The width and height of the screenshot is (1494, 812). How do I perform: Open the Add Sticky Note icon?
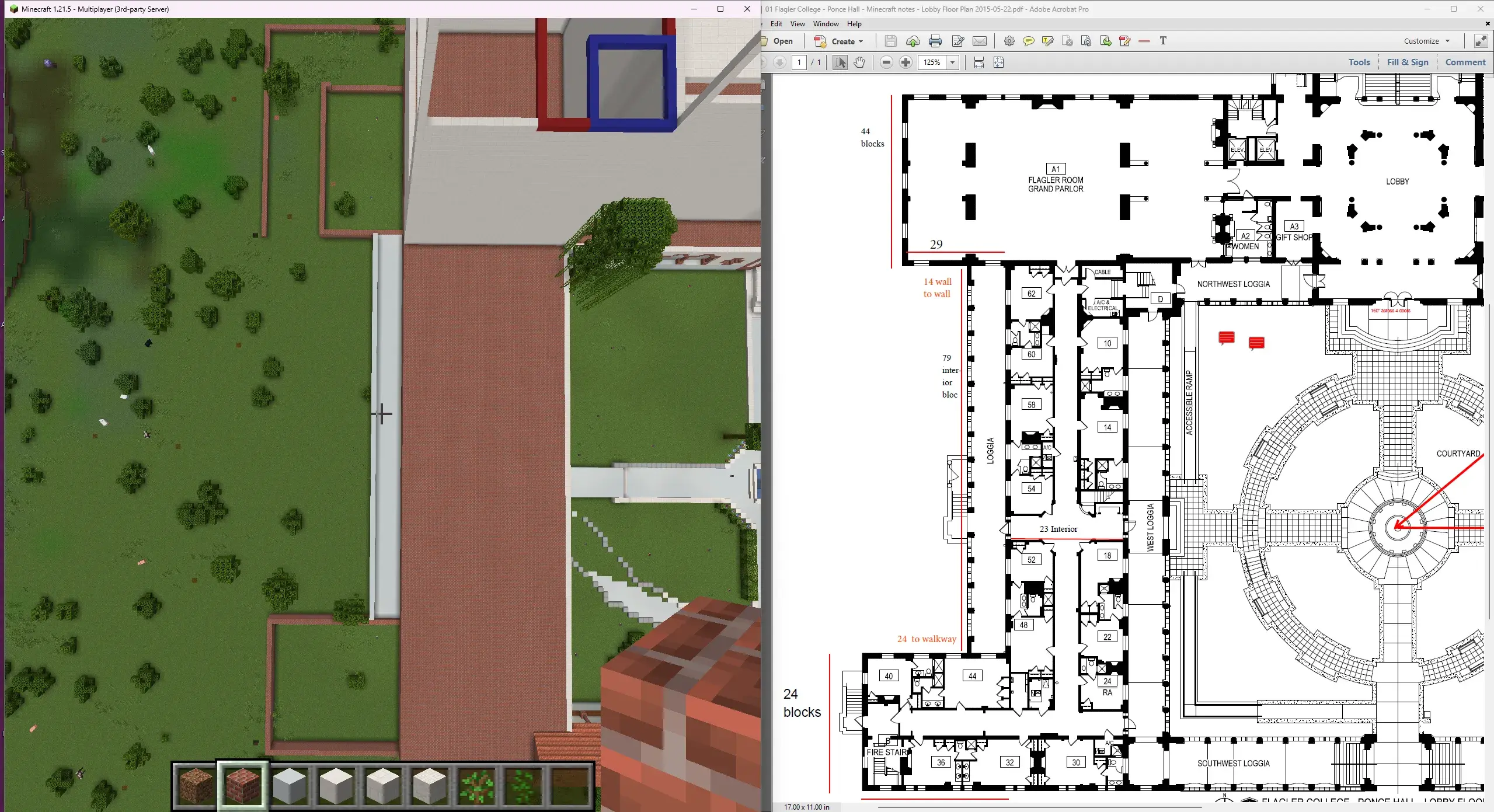point(1028,41)
